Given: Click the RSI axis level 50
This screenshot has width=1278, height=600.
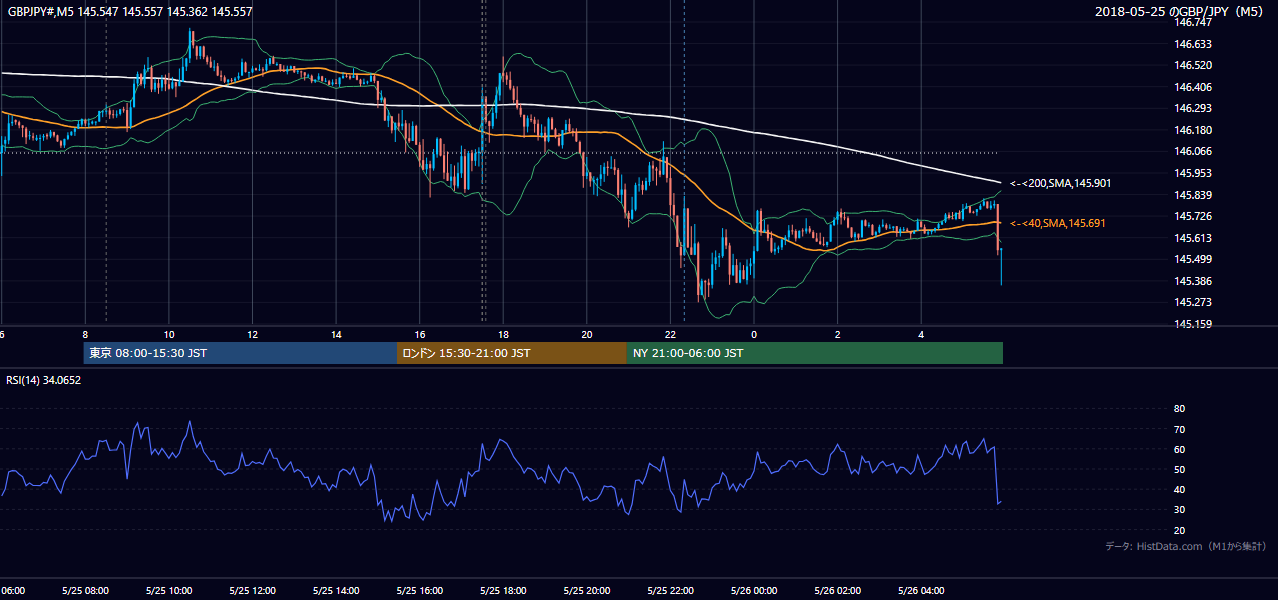Looking at the screenshot, I should [1179, 469].
